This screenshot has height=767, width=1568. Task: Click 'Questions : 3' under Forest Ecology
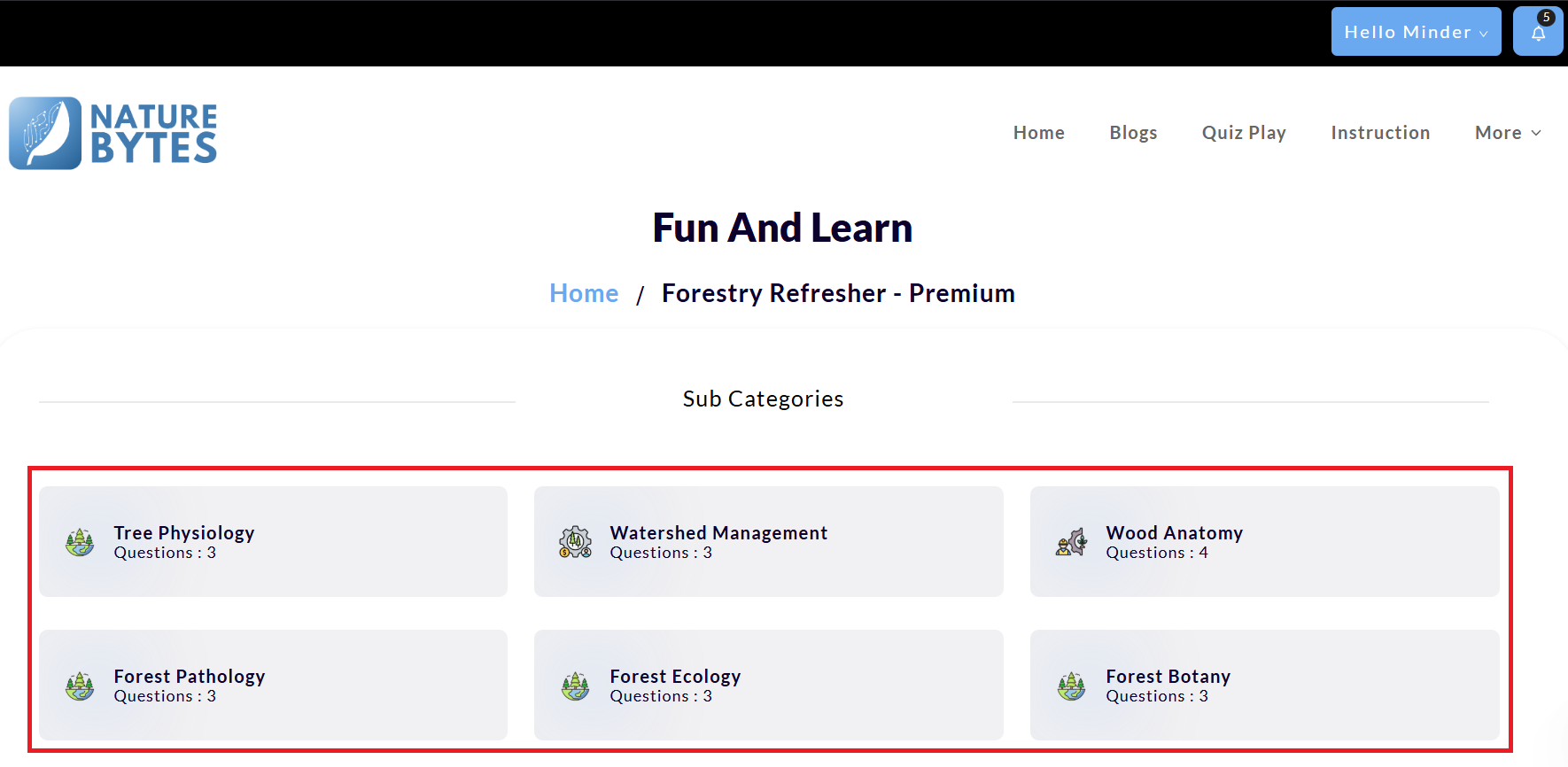[x=661, y=696]
